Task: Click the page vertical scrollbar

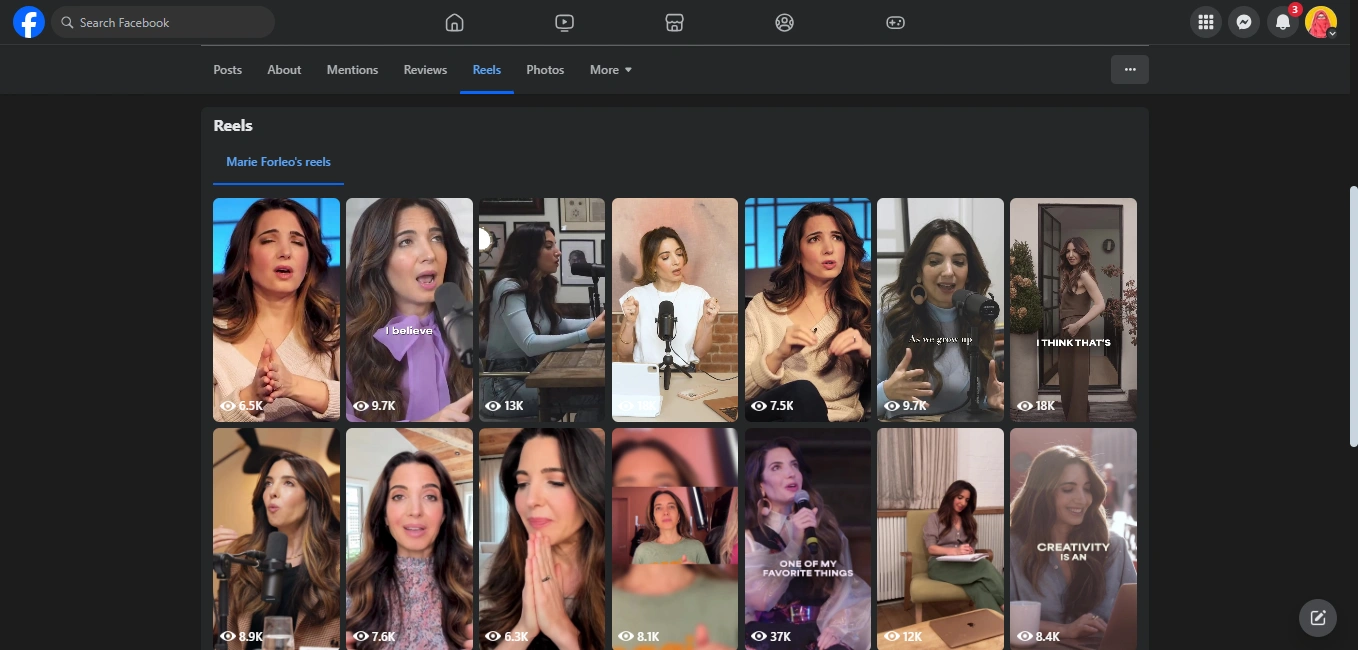Action: (1353, 316)
